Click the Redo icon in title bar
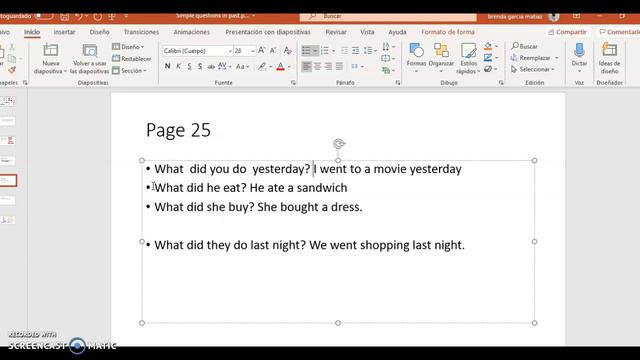 point(98,17)
